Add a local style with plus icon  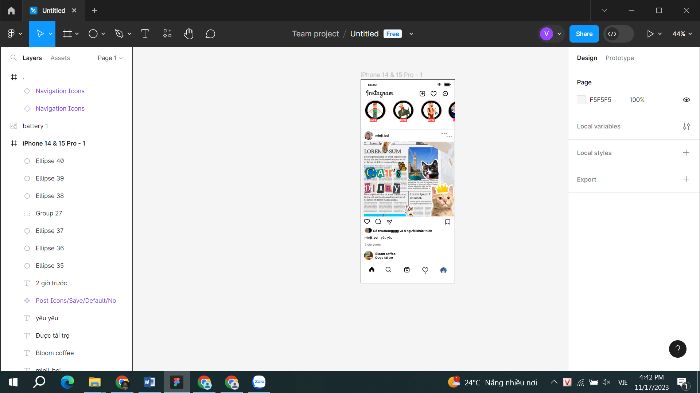pyautogui.click(x=686, y=153)
